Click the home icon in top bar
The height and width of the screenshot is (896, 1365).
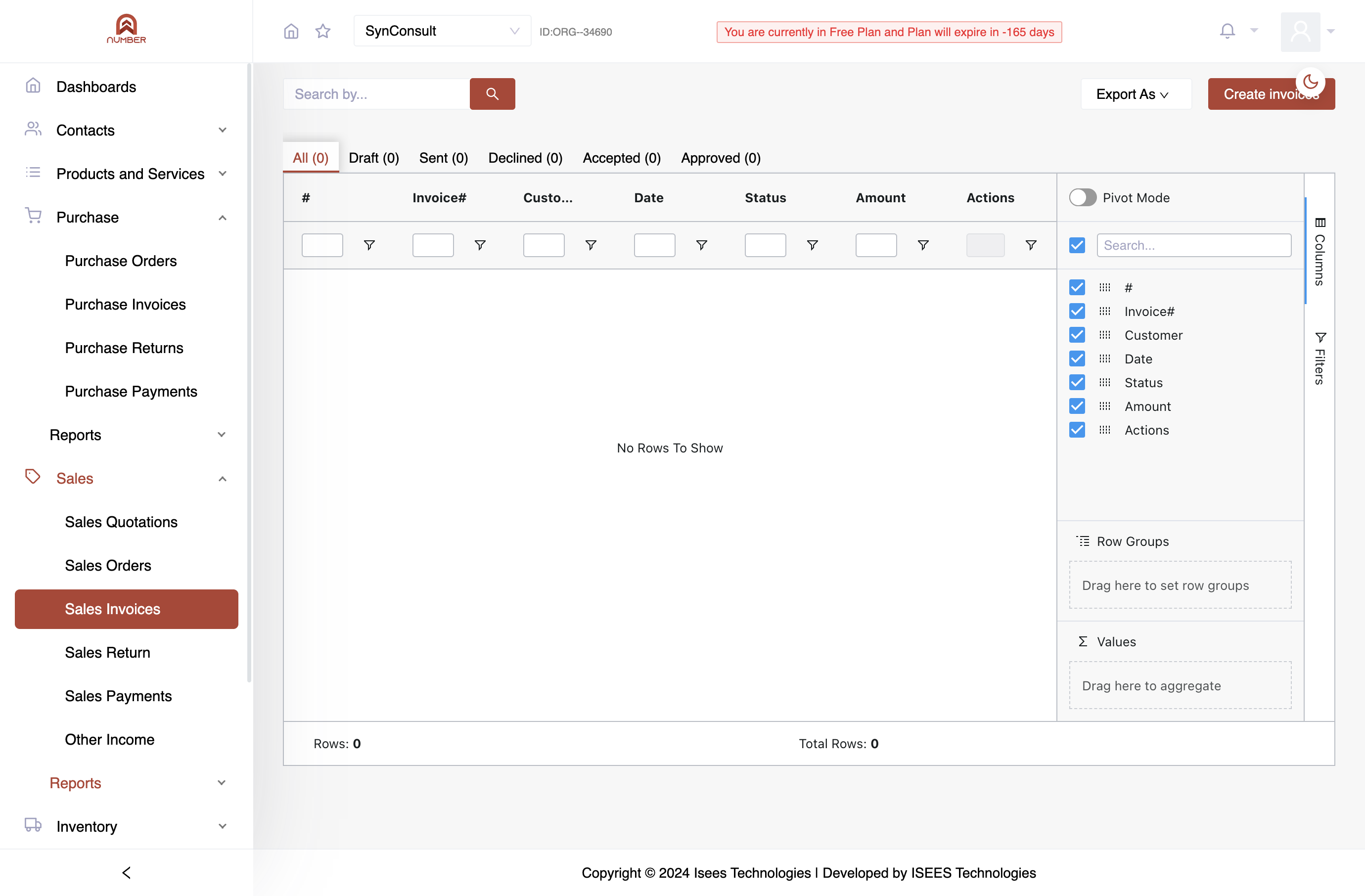click(291, 31)
